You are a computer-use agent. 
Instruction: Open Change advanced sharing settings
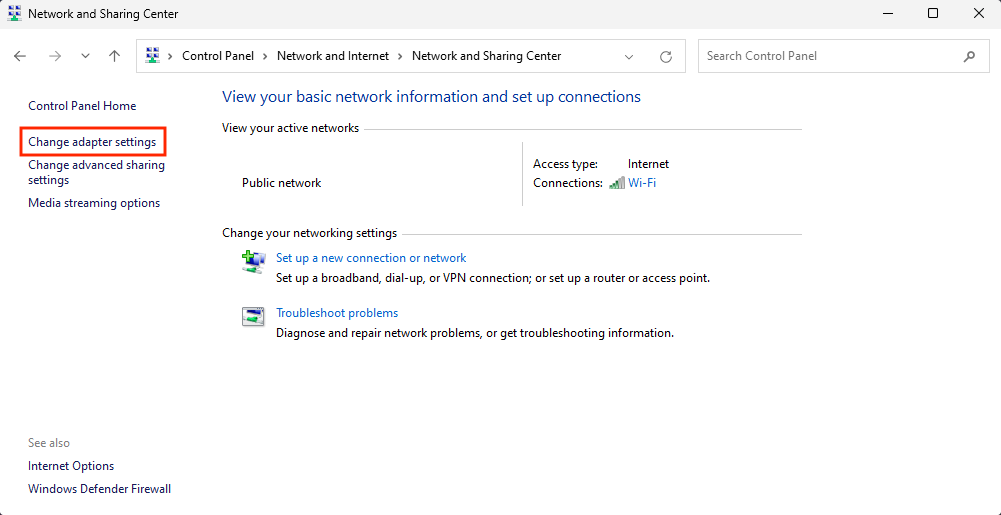pos(96,172)
